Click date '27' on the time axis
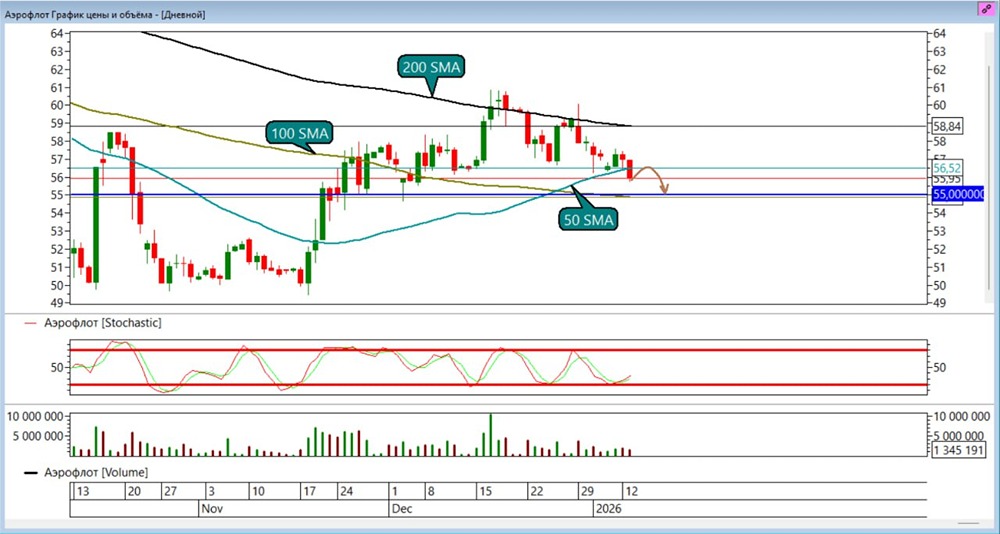The height and width of the screenshot is (534, 1000). (169, 492)
